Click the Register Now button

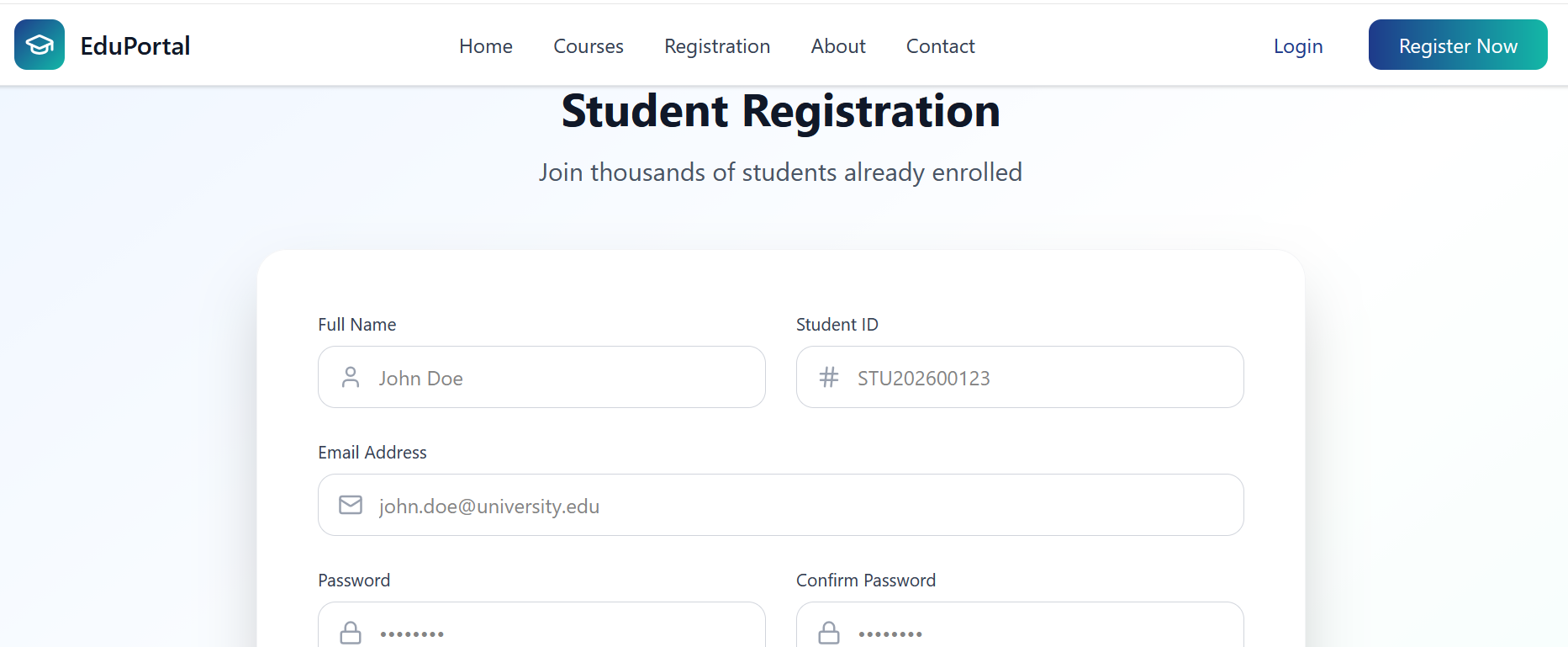pos(1458,45)
